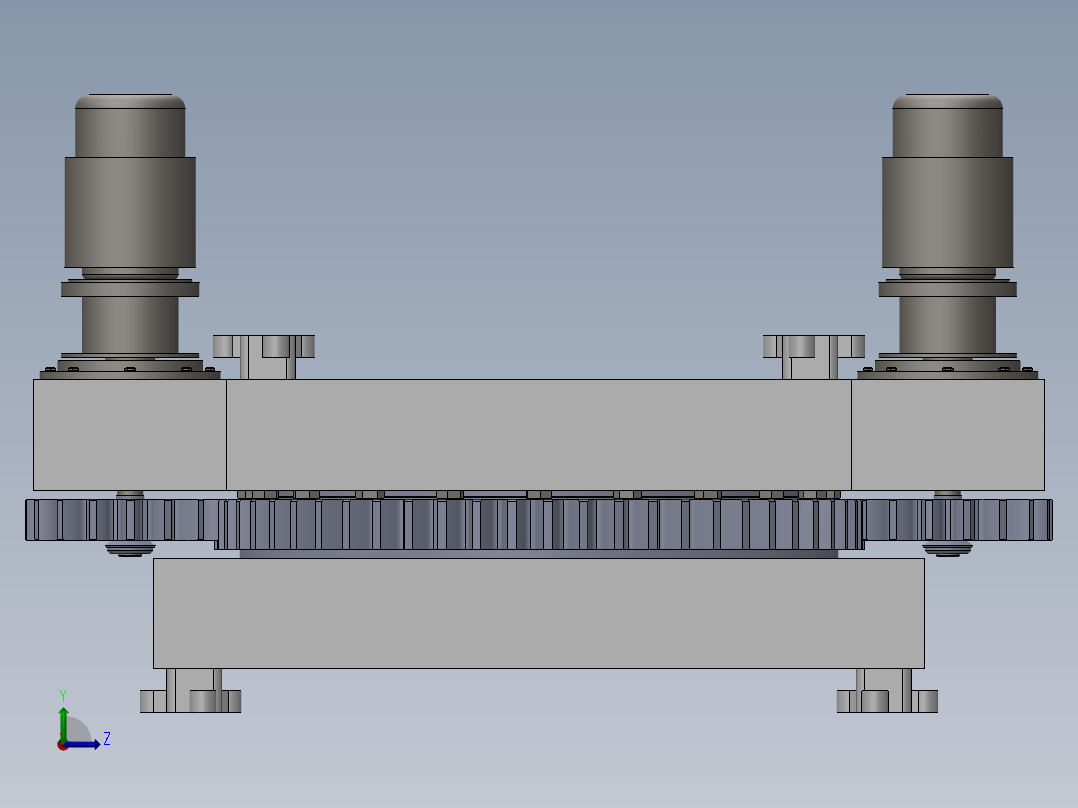Select the small pinion gear under right motor

pyautogui.click(x=957, y=520)
